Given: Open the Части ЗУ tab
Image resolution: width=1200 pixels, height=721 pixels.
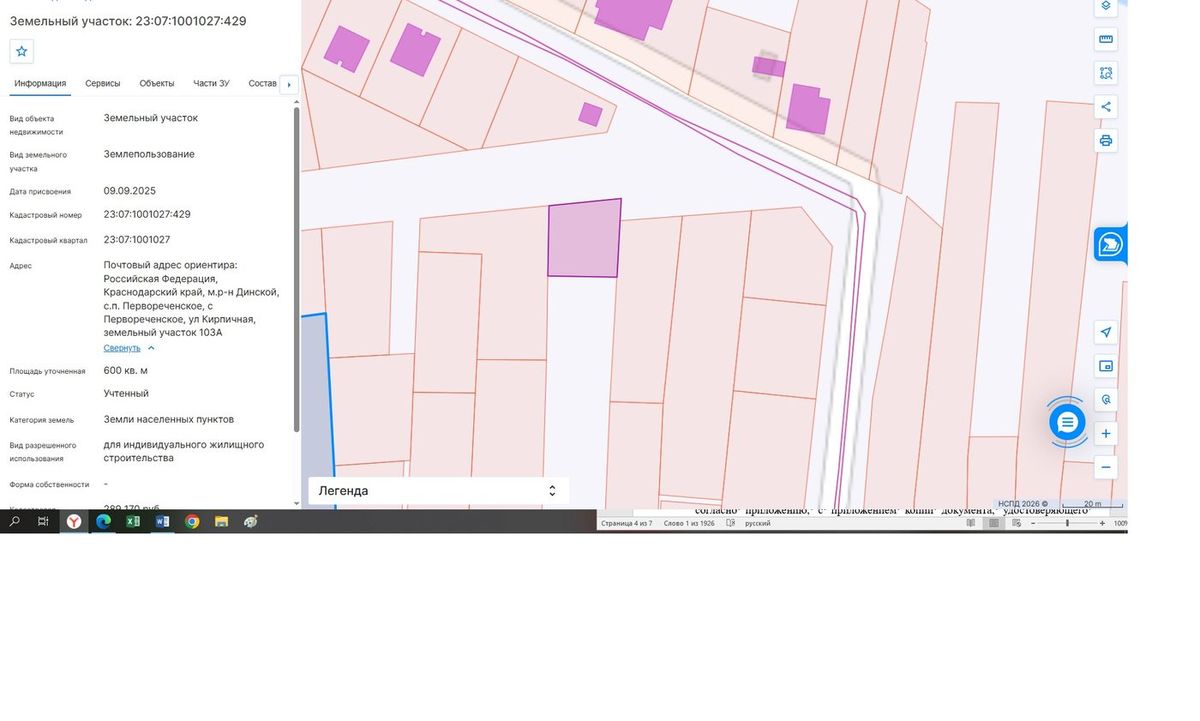Looking at the screenshot, I should tap(211, 83).
